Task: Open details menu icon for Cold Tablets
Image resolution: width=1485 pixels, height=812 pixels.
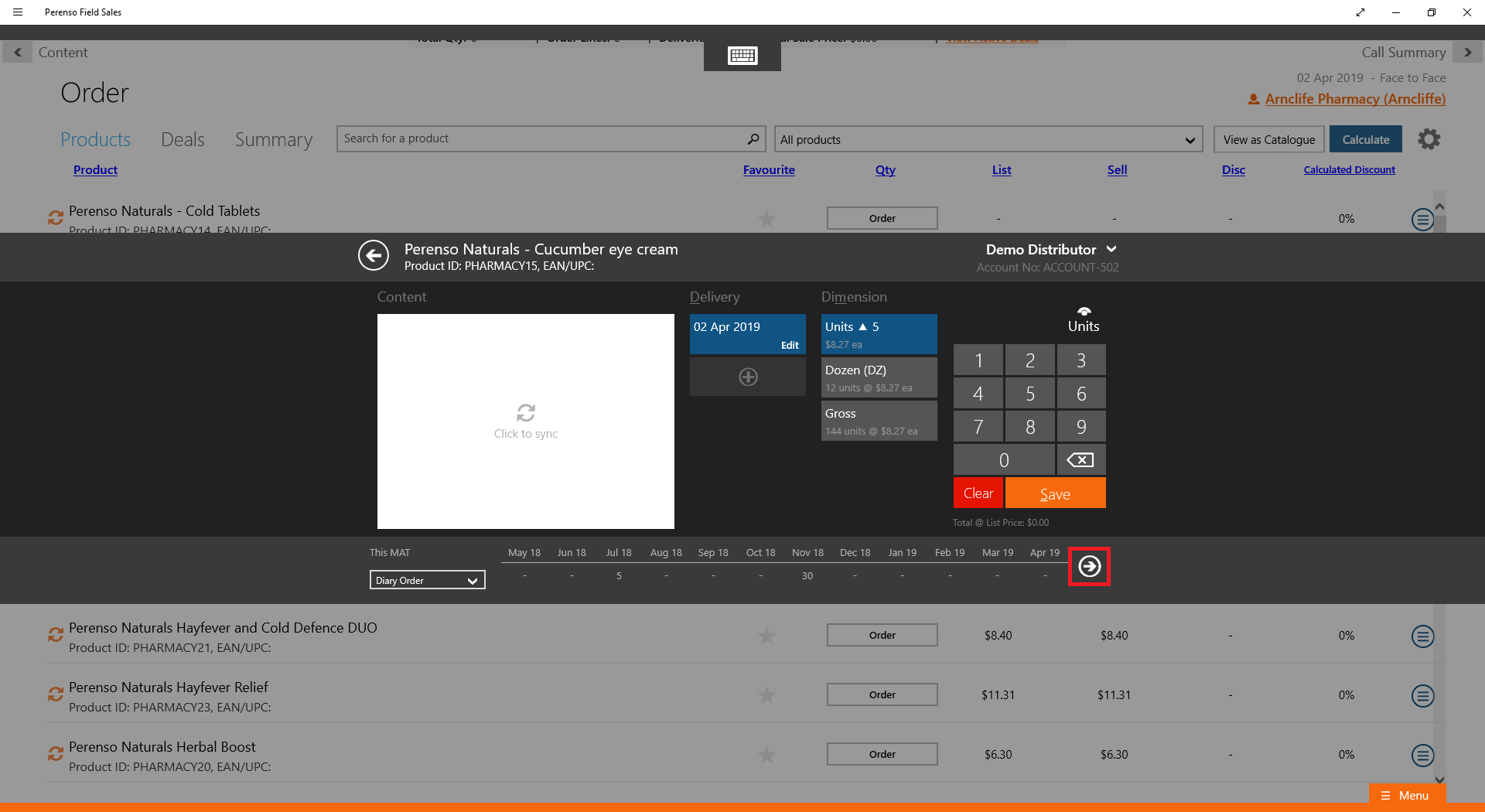Action: pos(1422,220)
